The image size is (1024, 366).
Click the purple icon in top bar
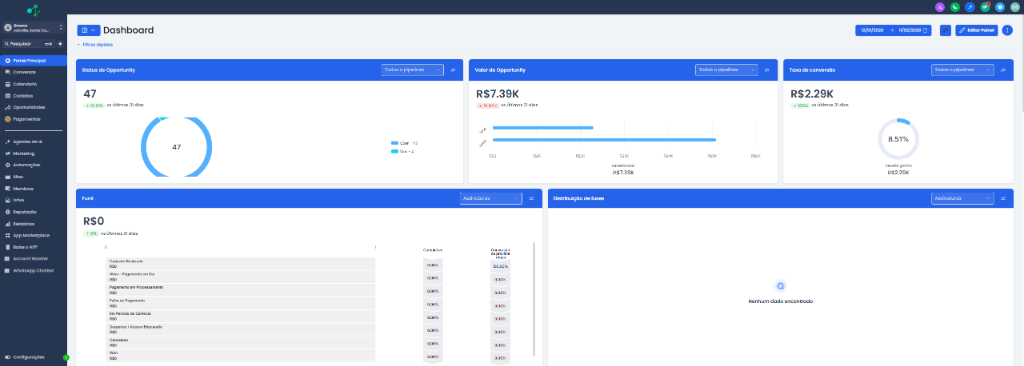tap(940, 7)
